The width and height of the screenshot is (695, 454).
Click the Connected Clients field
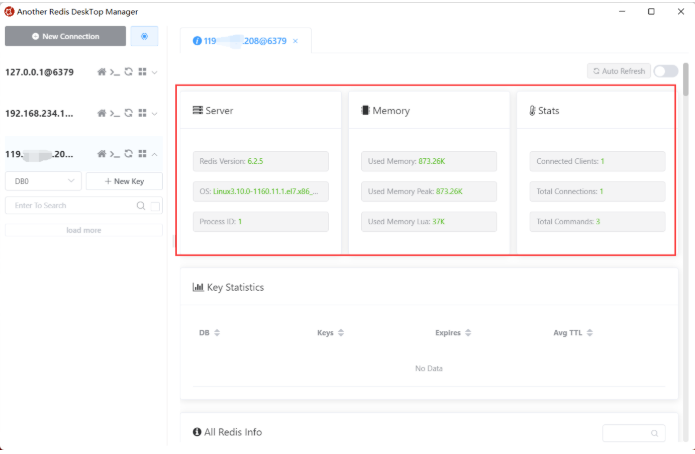597,161
